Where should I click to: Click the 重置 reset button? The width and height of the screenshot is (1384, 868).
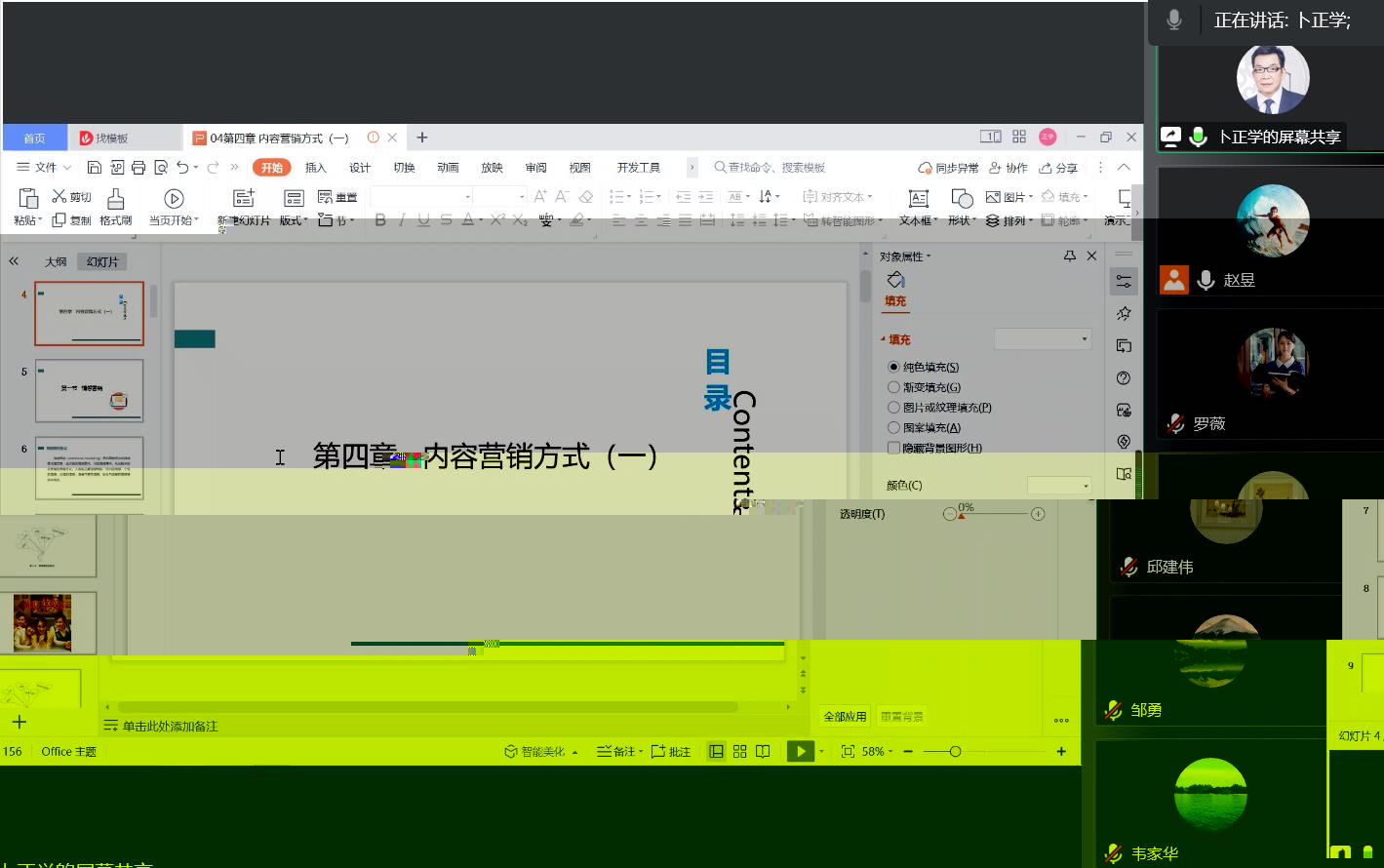[338, 197]
